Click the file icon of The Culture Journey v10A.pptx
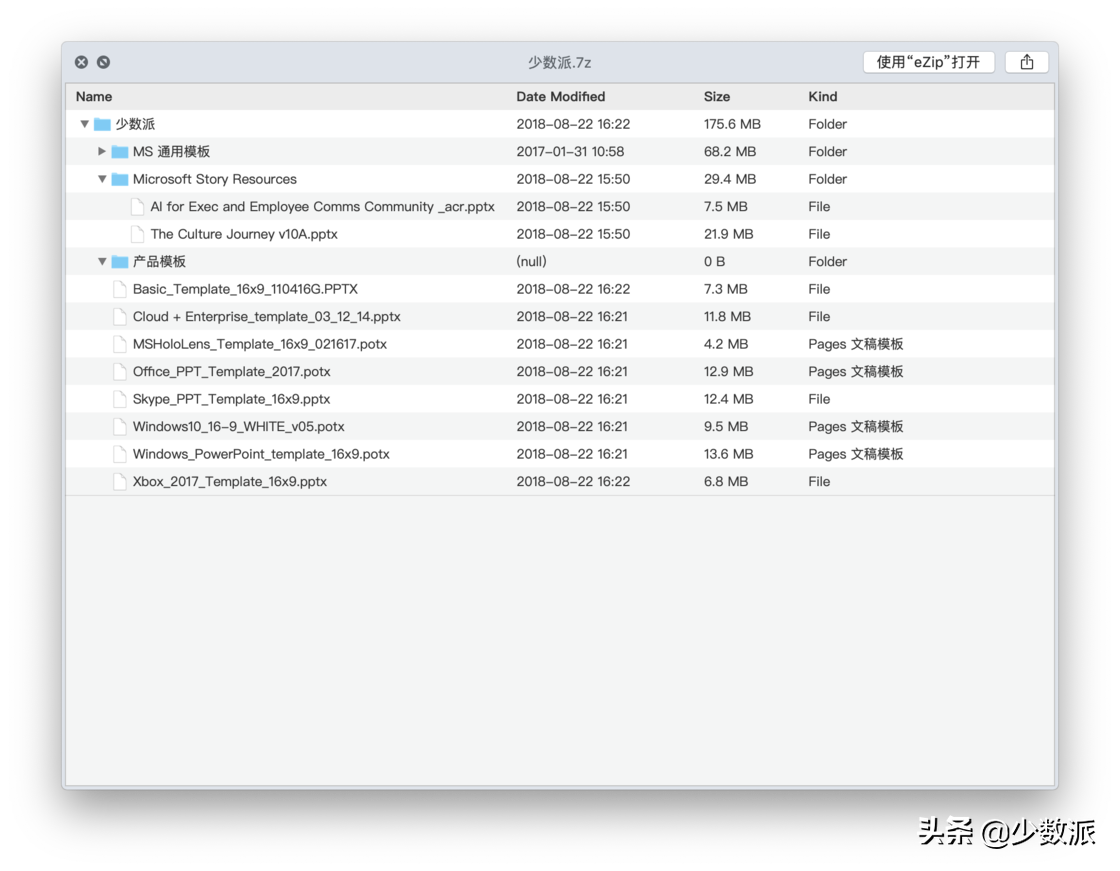 click(137, 233)
